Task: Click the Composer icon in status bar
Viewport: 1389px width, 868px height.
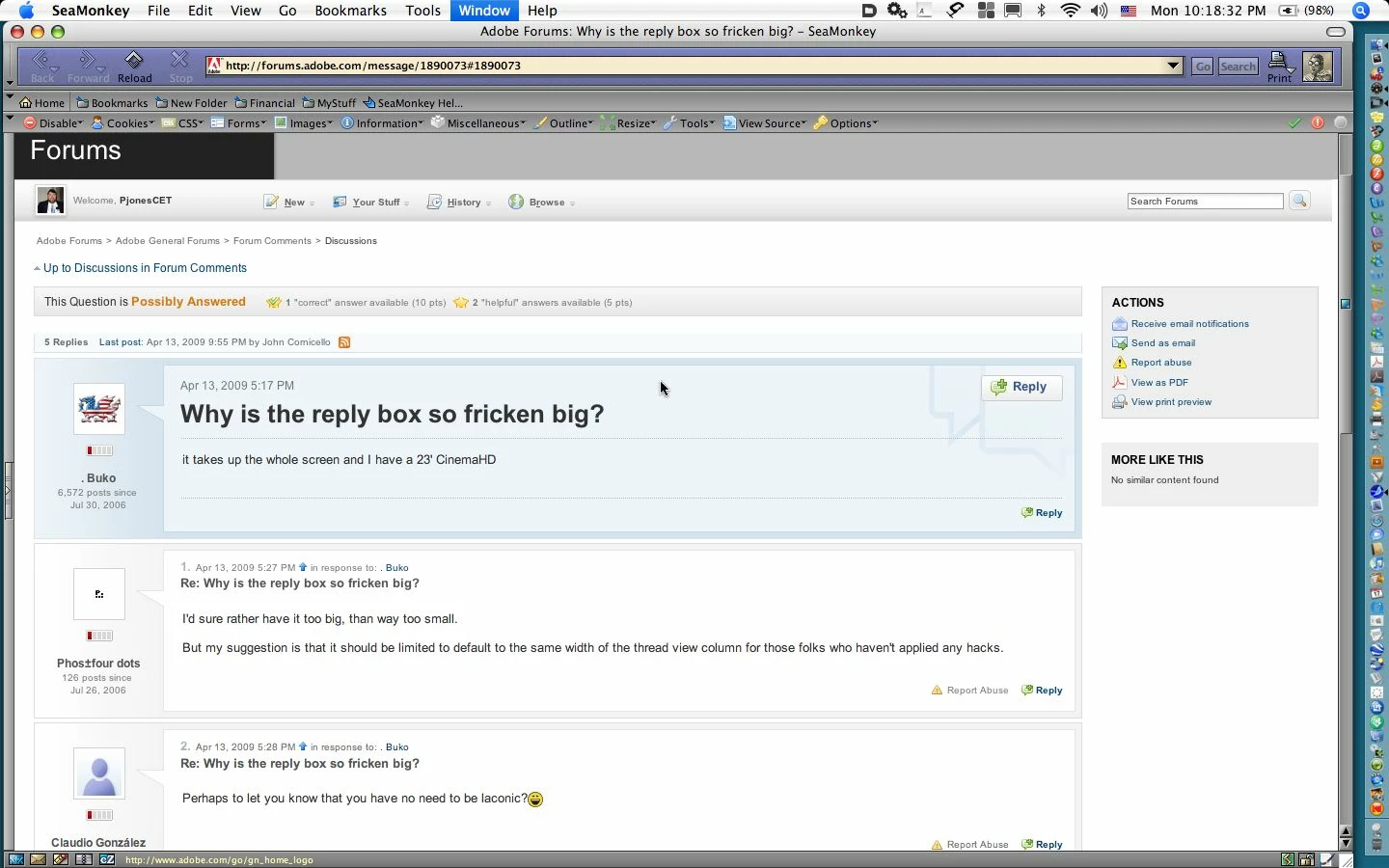Action: 61,859
